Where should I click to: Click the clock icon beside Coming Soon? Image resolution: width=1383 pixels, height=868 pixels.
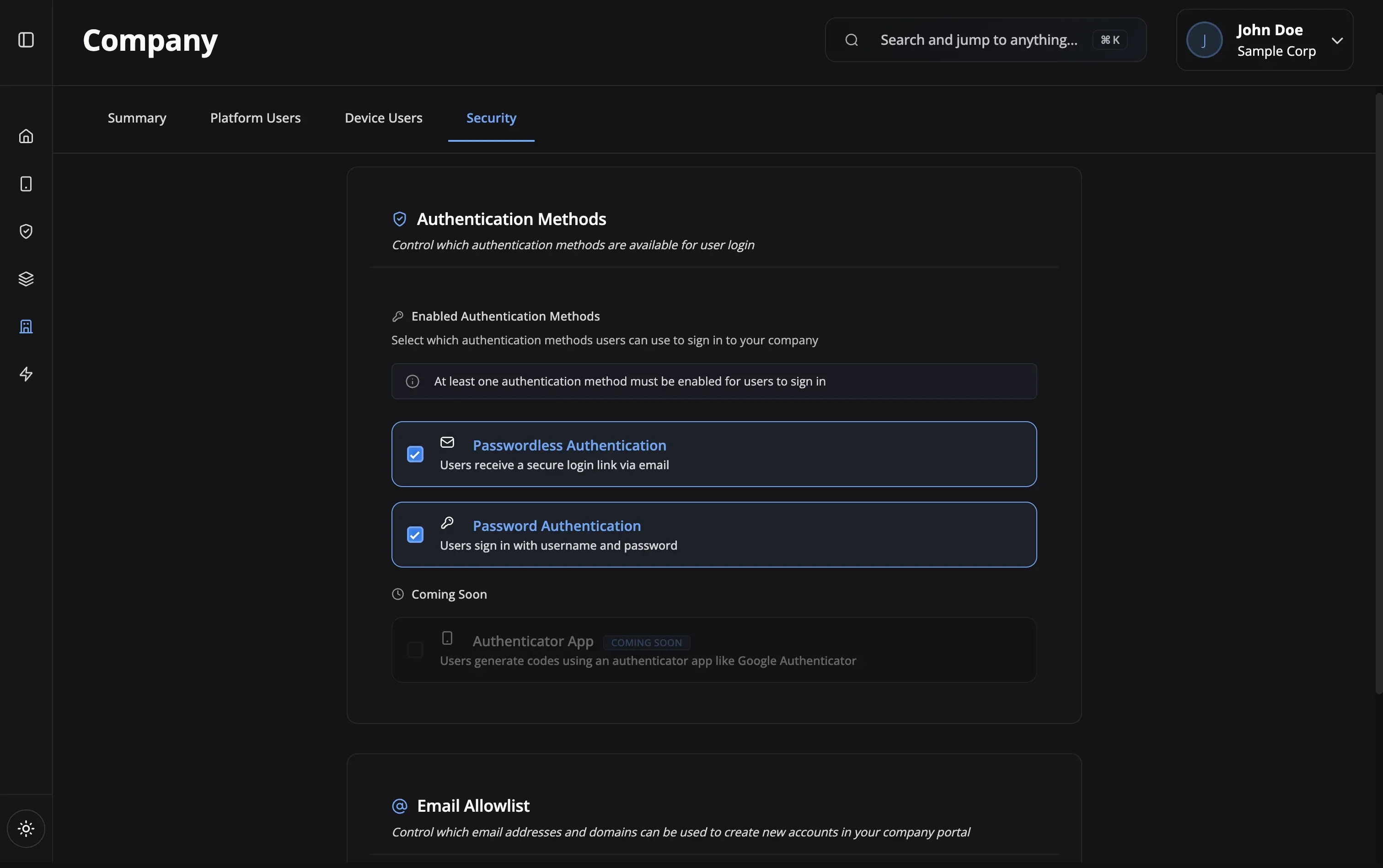pyautogui.click(x=398, y=594)
